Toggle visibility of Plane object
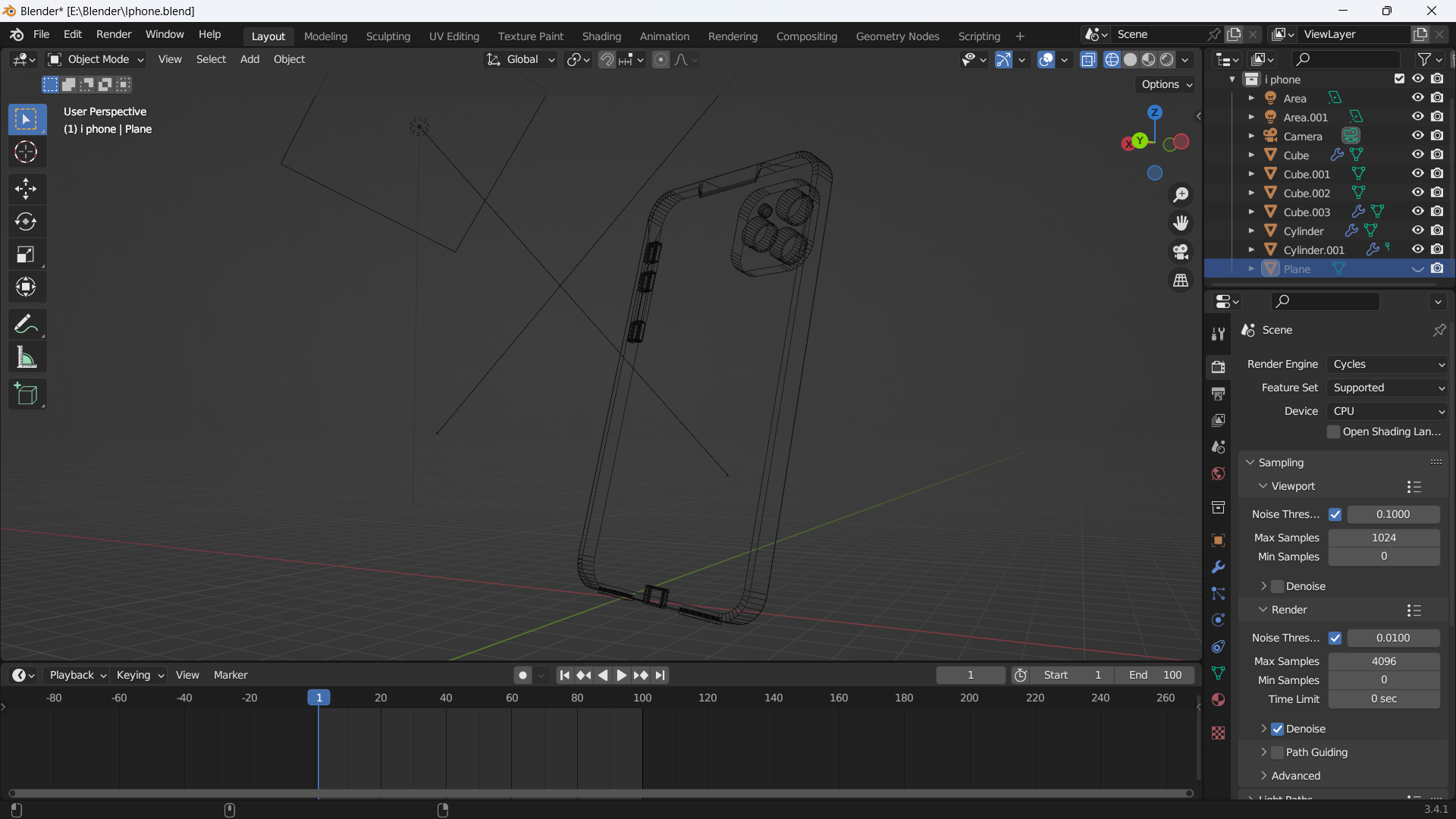Image resolution: width=1456 pixels, height=819 pixels. coord(1417,269)
